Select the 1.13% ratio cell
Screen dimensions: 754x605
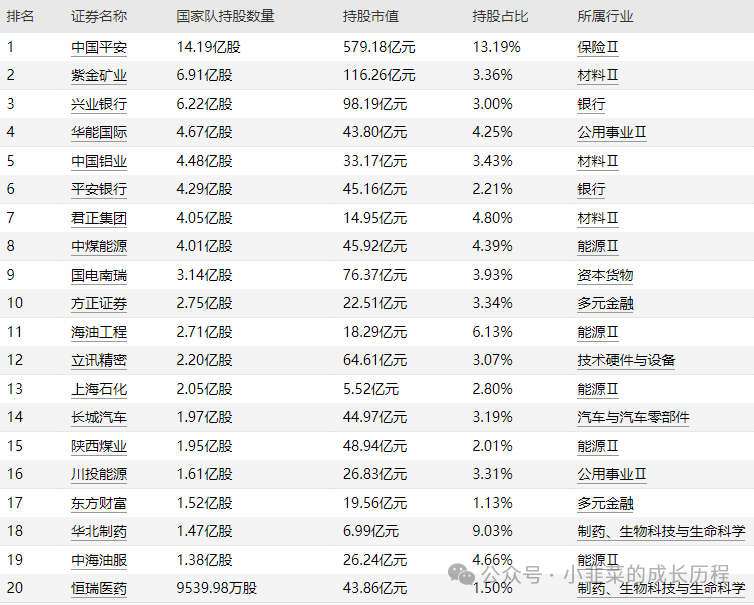point(492,503)
